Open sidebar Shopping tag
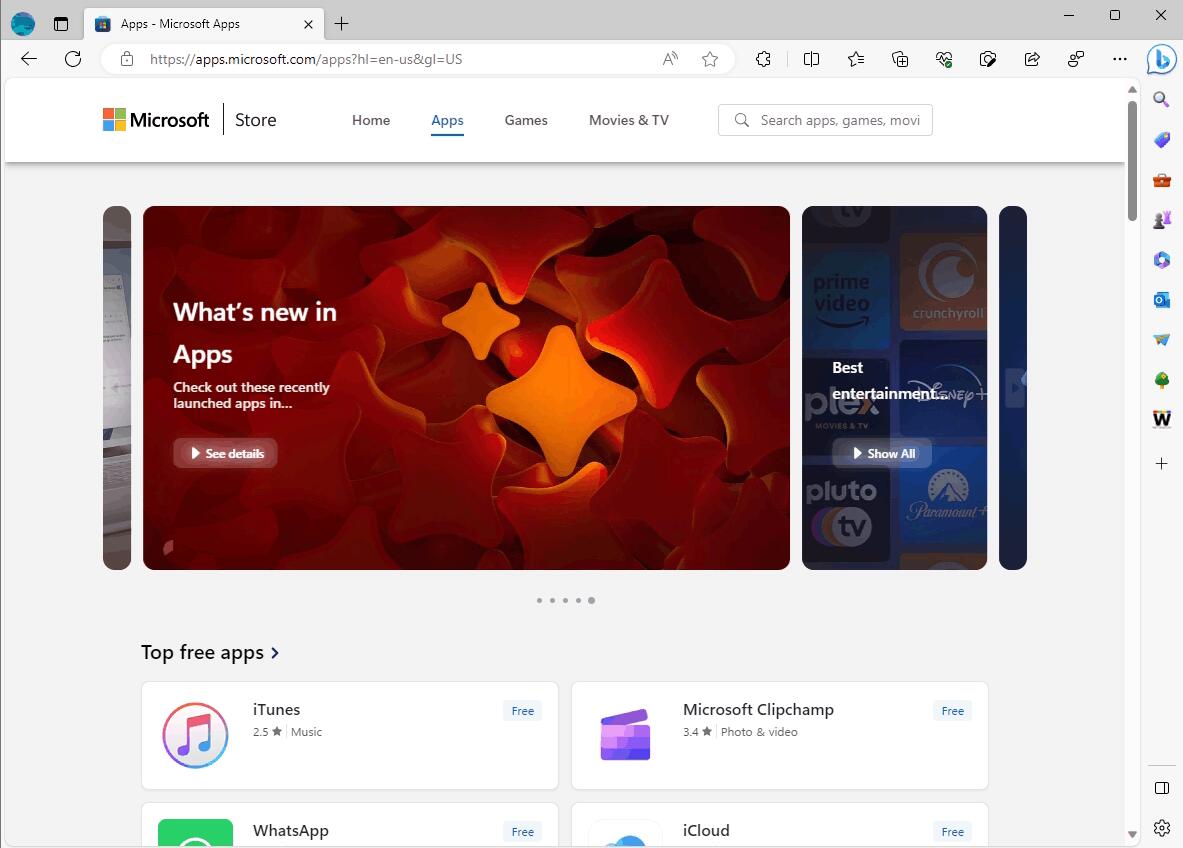This screenshot has width=1183, height=848. pos(1161,140)
